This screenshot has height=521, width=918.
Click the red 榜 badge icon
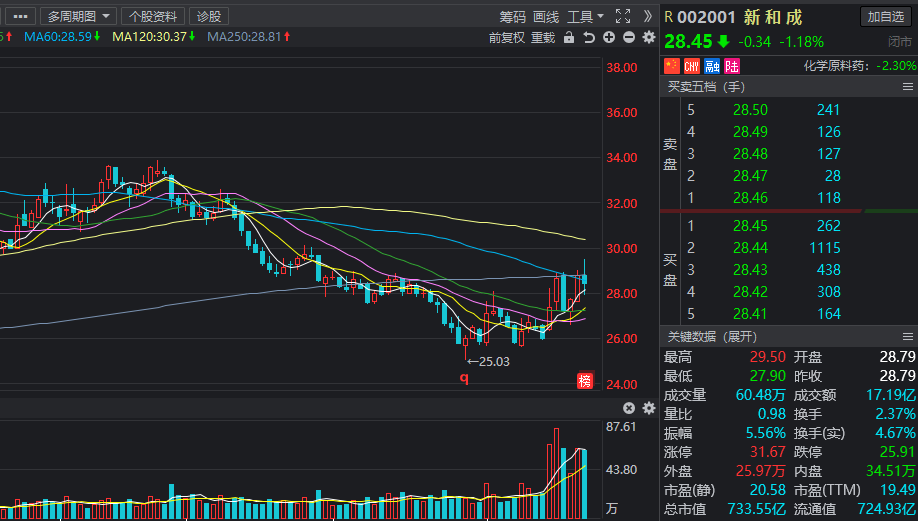pos(585,381)
